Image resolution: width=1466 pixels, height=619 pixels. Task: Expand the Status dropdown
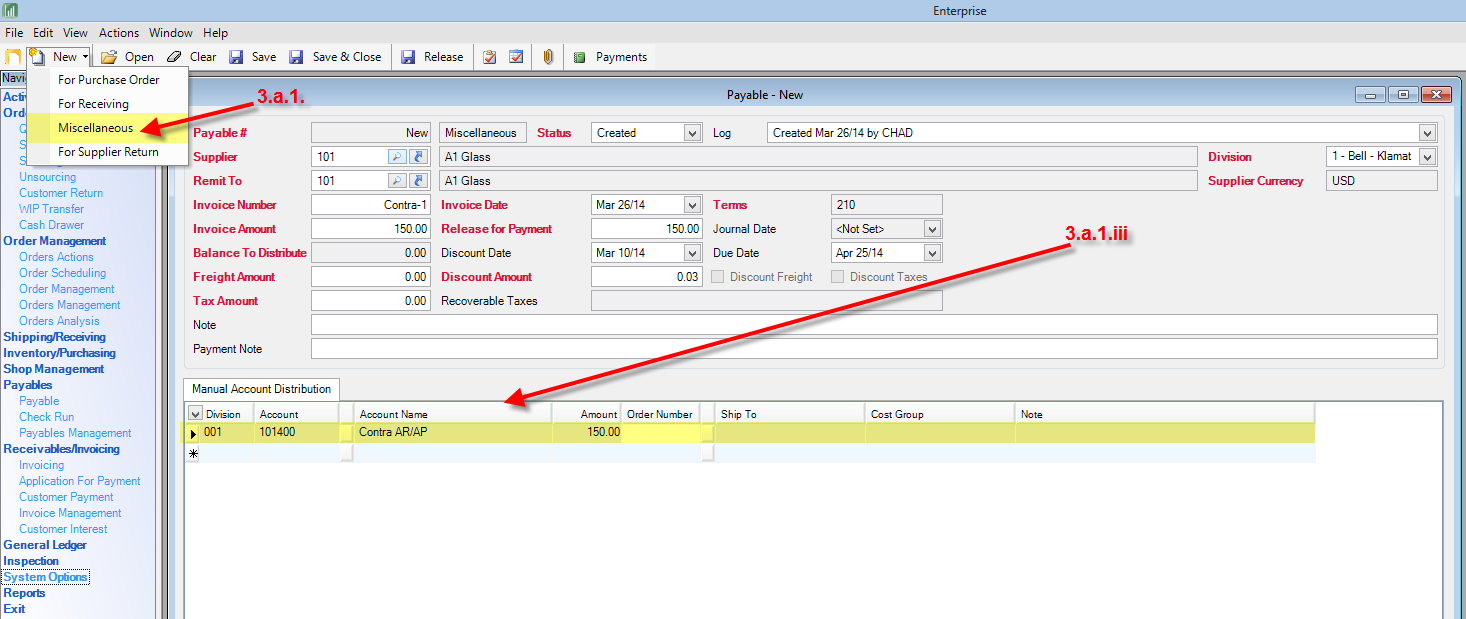[692, 133]
